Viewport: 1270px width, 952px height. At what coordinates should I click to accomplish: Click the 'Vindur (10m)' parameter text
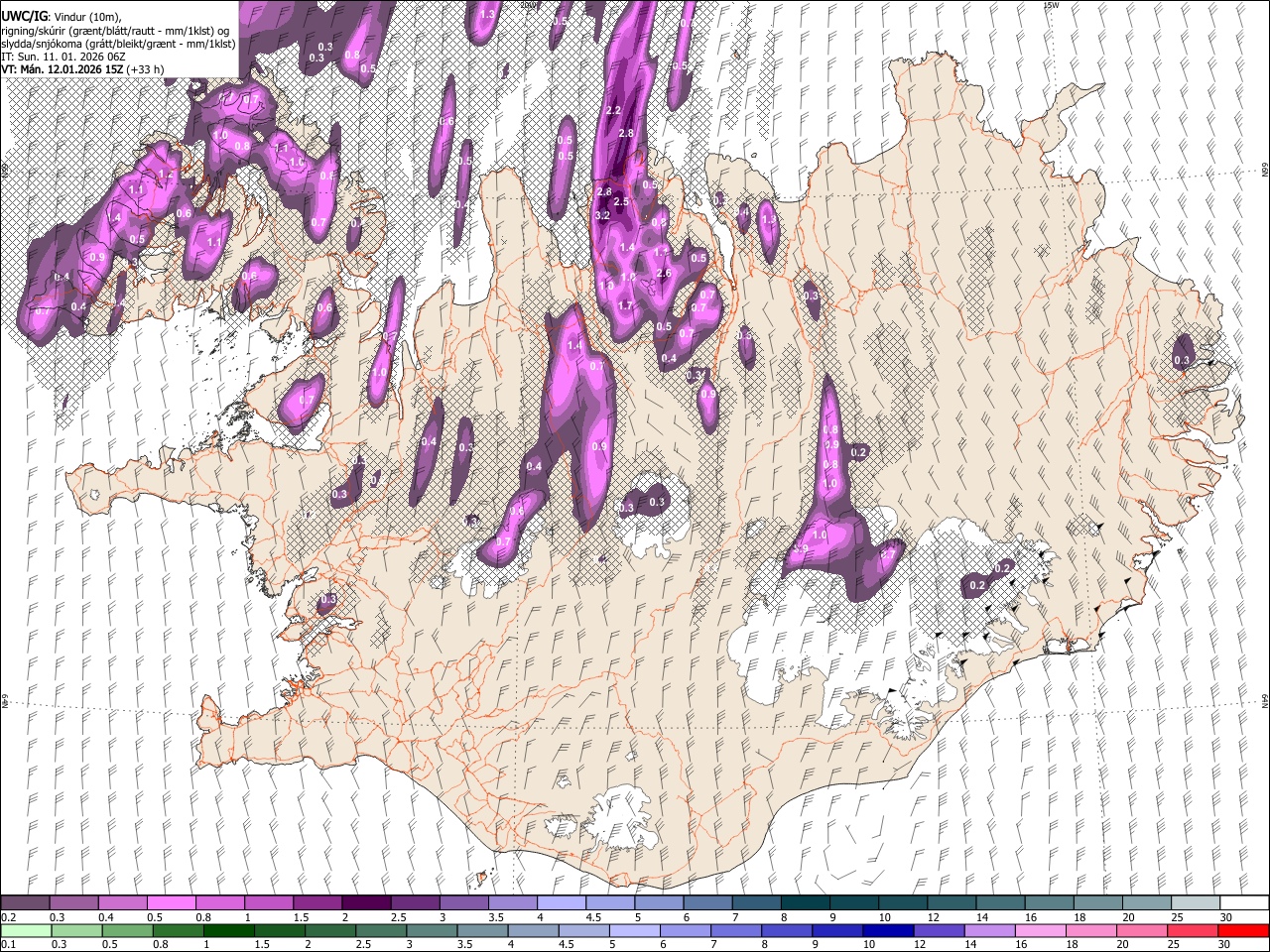coord(85,17)
